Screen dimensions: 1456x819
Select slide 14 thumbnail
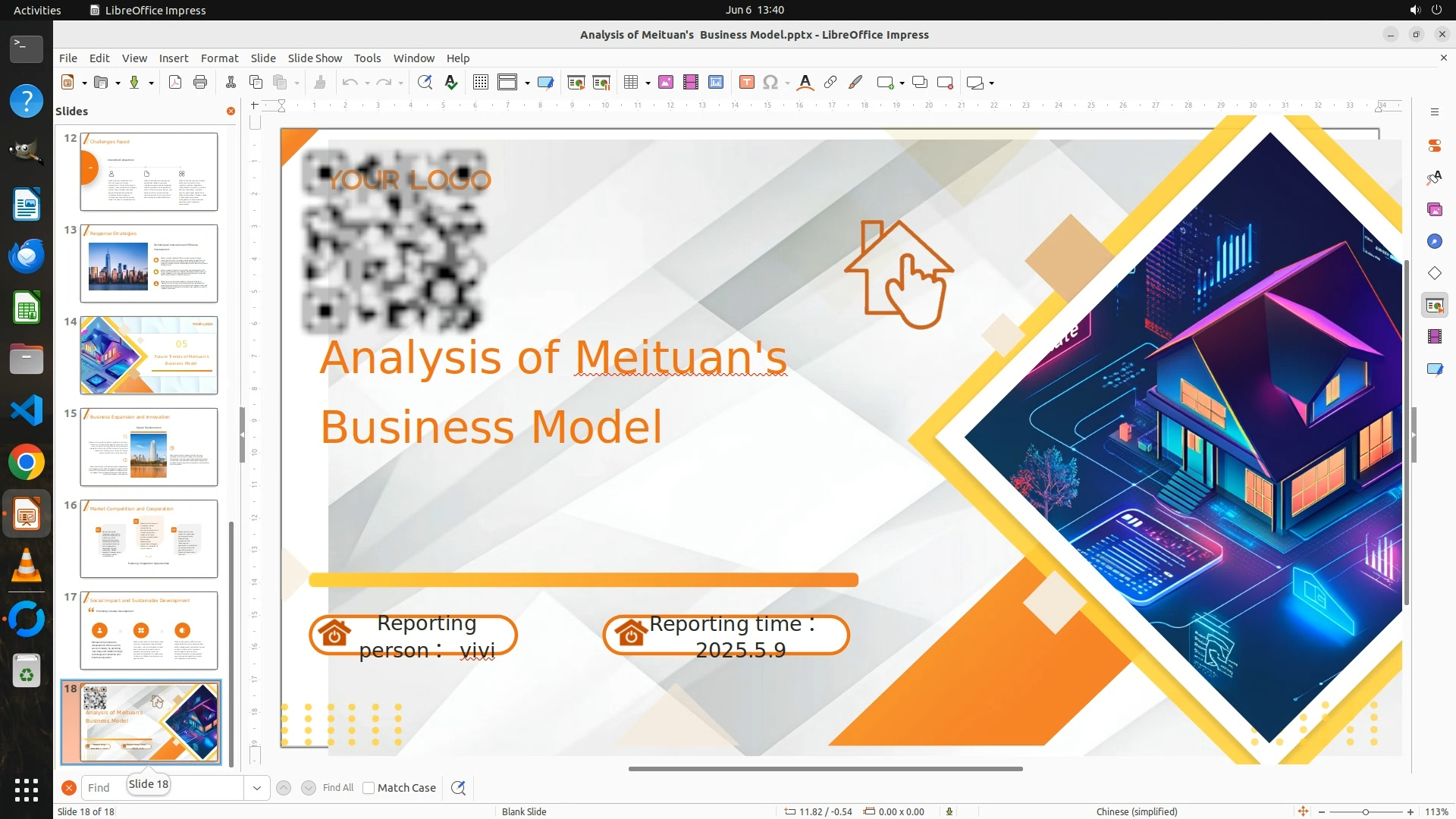(x=149, y=355)
